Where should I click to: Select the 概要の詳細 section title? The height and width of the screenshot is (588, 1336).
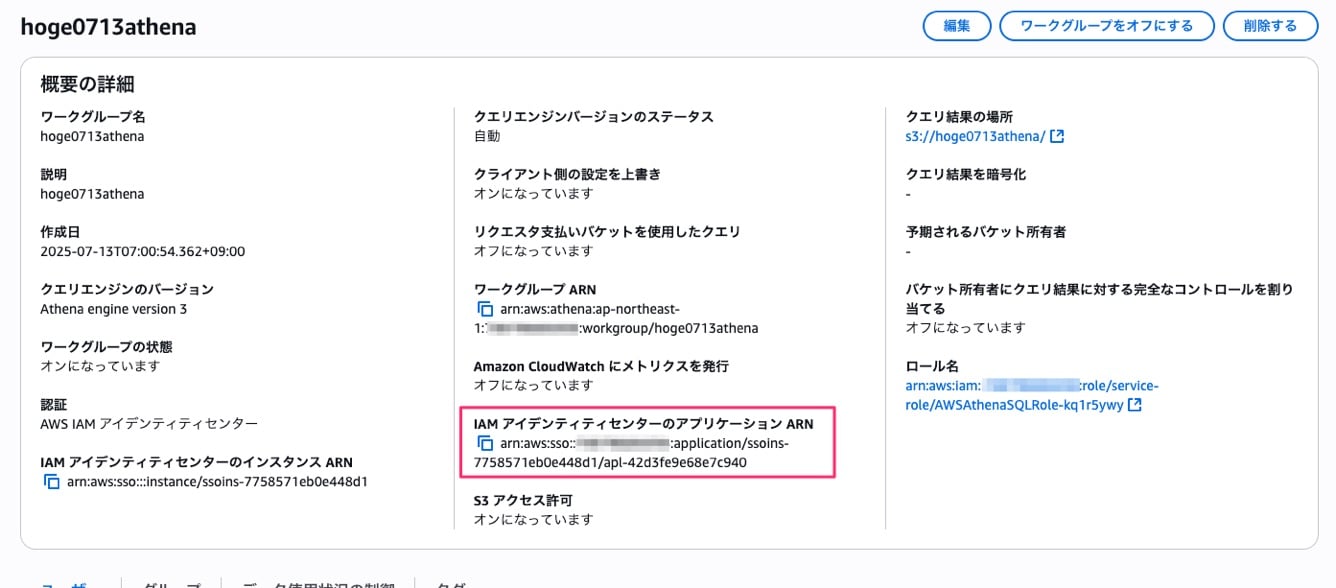(88, 84)
